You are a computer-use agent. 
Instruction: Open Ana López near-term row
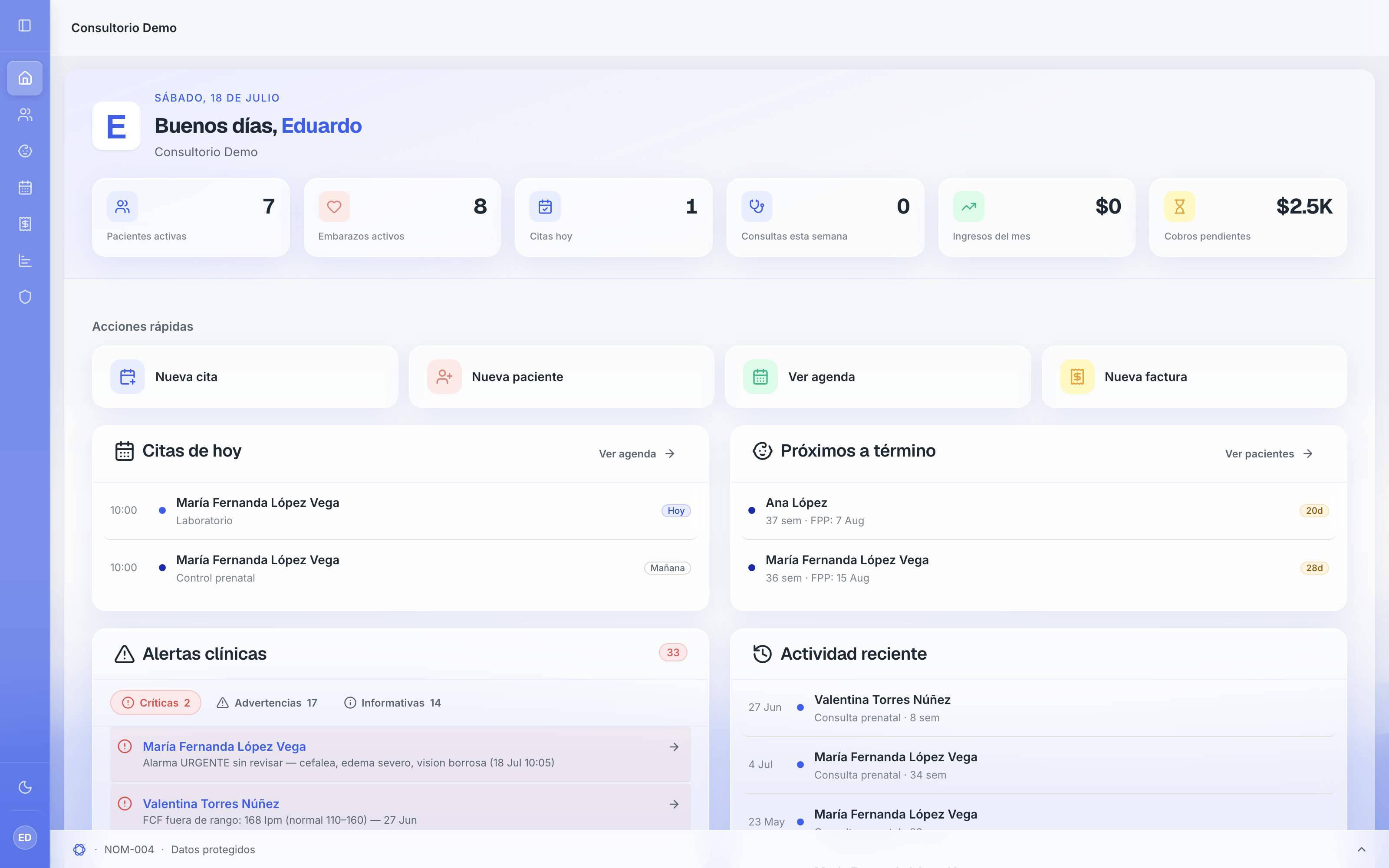point(1038,511)
